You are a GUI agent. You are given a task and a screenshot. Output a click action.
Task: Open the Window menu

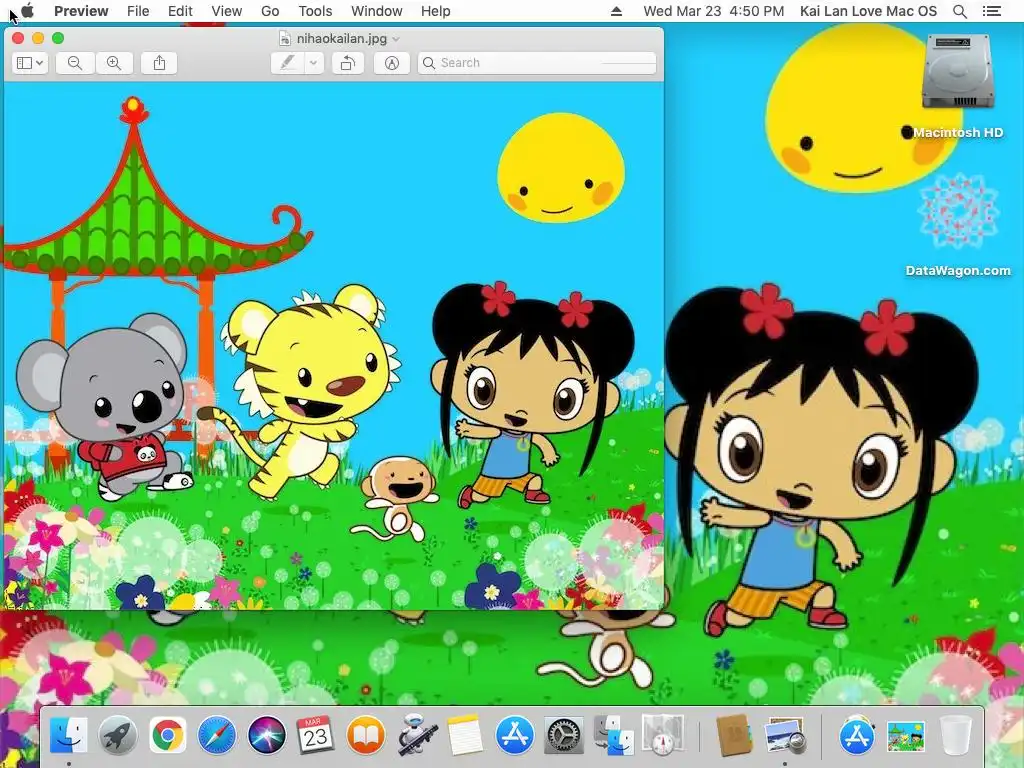pos(377,11)
